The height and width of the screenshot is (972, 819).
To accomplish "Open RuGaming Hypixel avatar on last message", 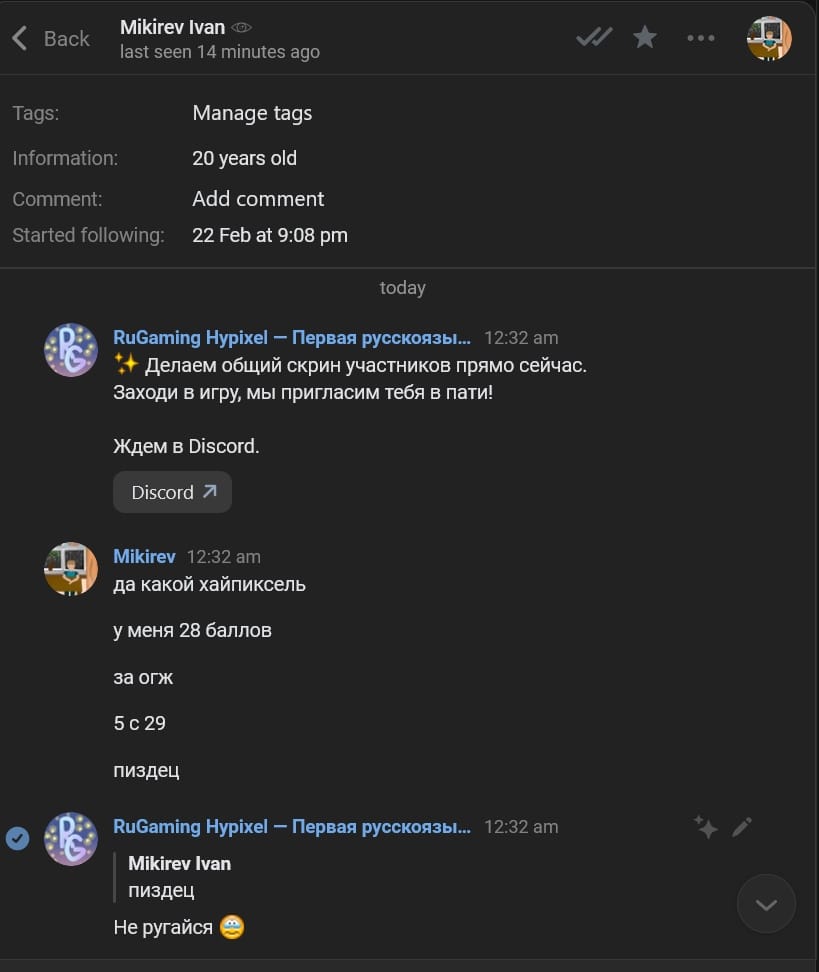I will [x=71, y=839].
